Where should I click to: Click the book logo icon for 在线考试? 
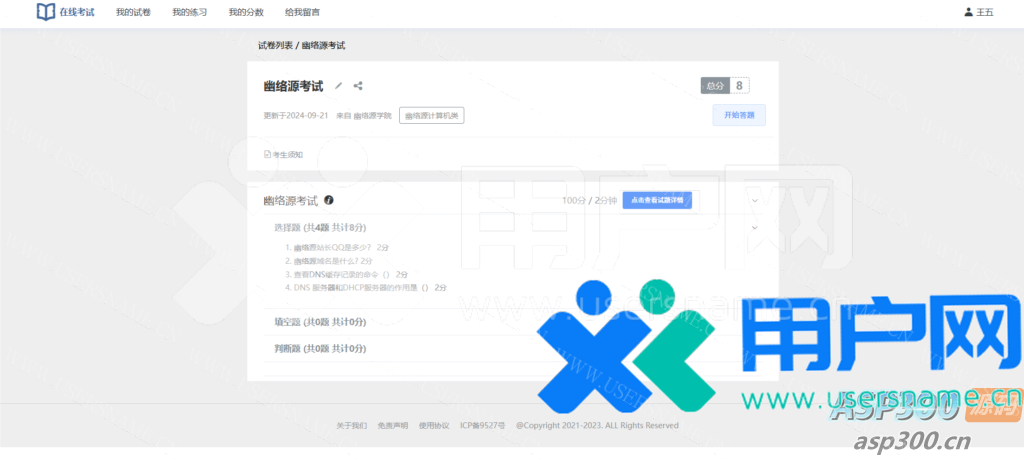(45, 12)
